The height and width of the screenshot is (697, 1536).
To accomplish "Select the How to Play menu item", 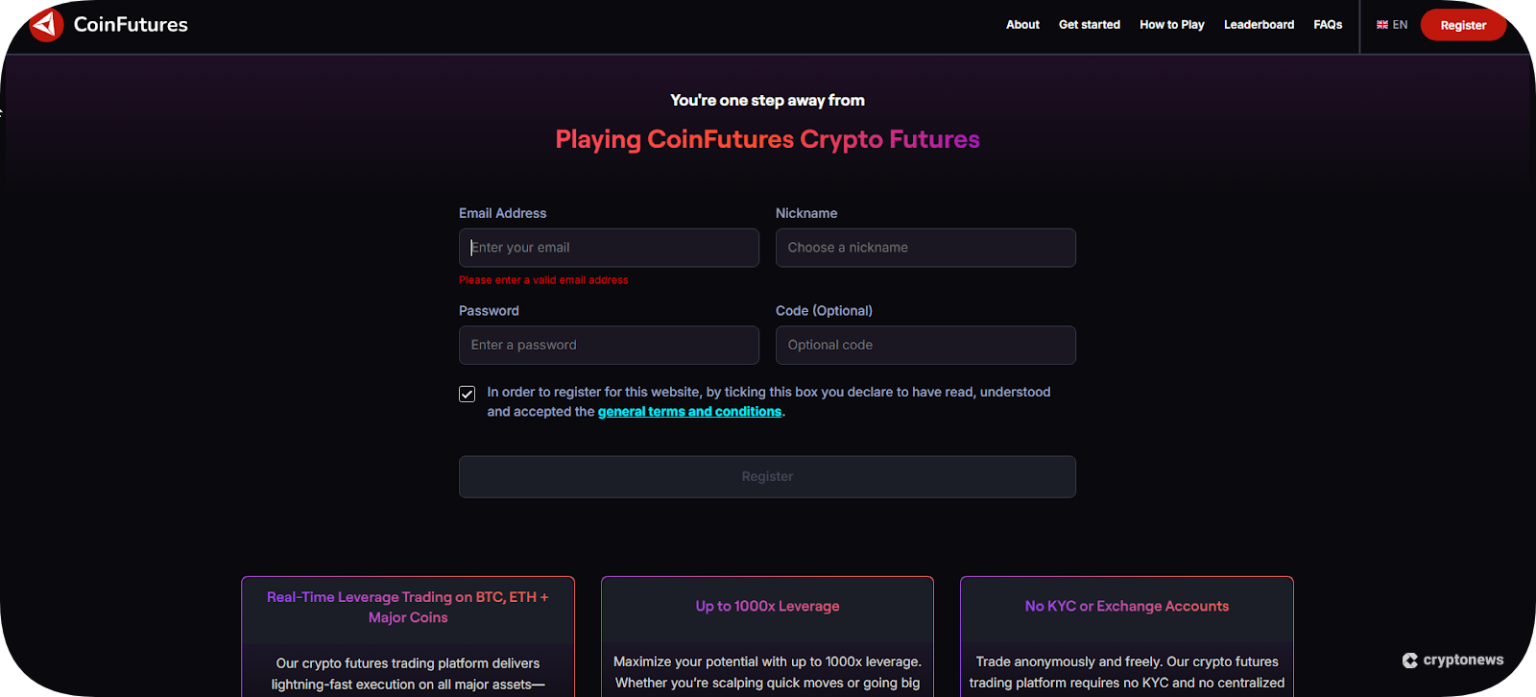I will [x=1171, y=24].
